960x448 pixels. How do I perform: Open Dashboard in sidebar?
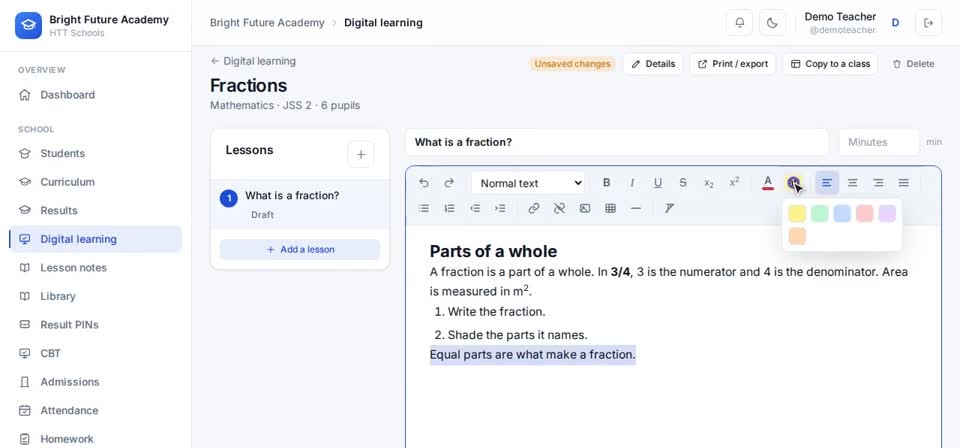[x=96, y=95]
